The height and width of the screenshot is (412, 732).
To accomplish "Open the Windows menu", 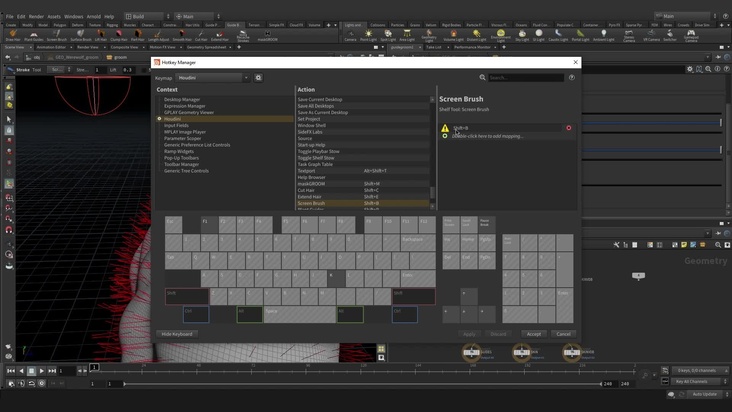I will coord(73,16).
